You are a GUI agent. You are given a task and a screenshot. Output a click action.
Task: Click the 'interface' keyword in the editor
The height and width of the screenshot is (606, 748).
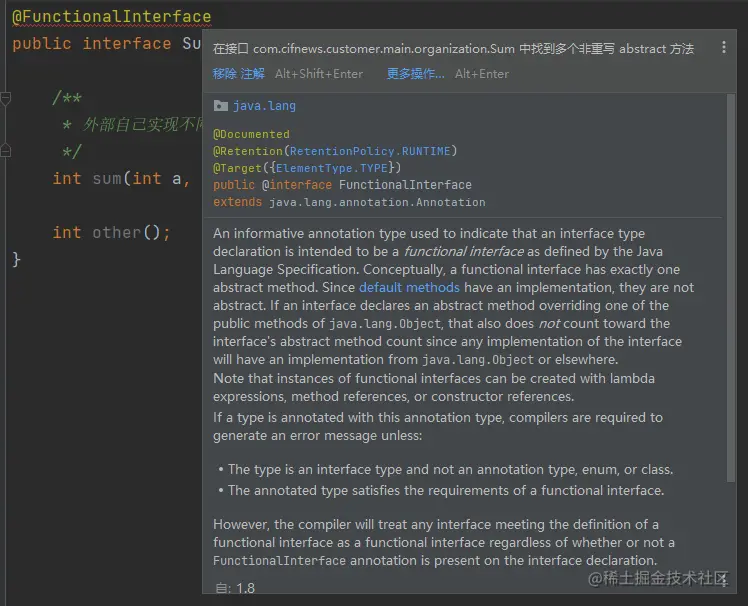point(127,43)
